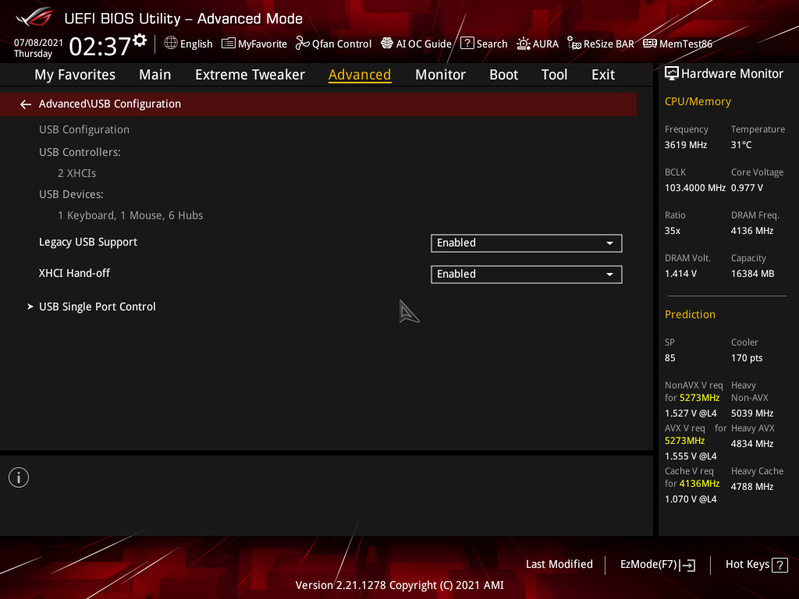Click the ROG logo icon

pos(34,17)
